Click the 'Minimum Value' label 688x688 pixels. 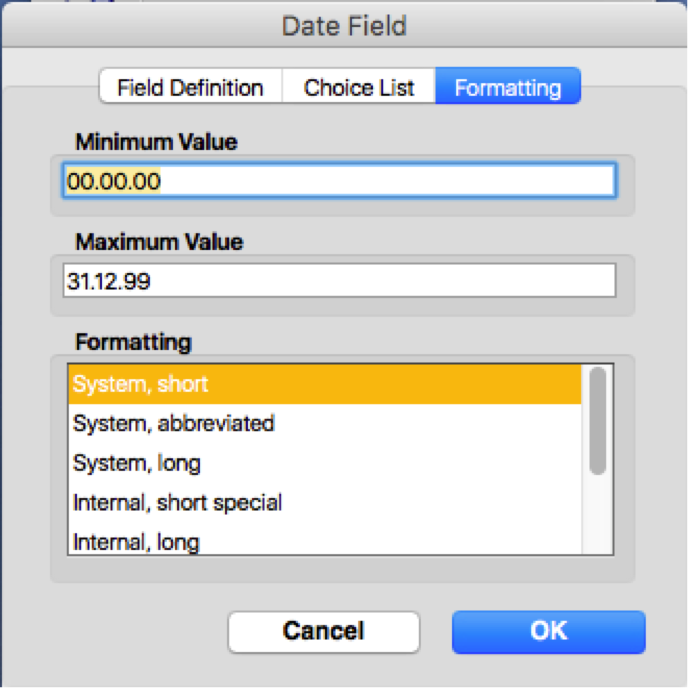coord(156,142)
